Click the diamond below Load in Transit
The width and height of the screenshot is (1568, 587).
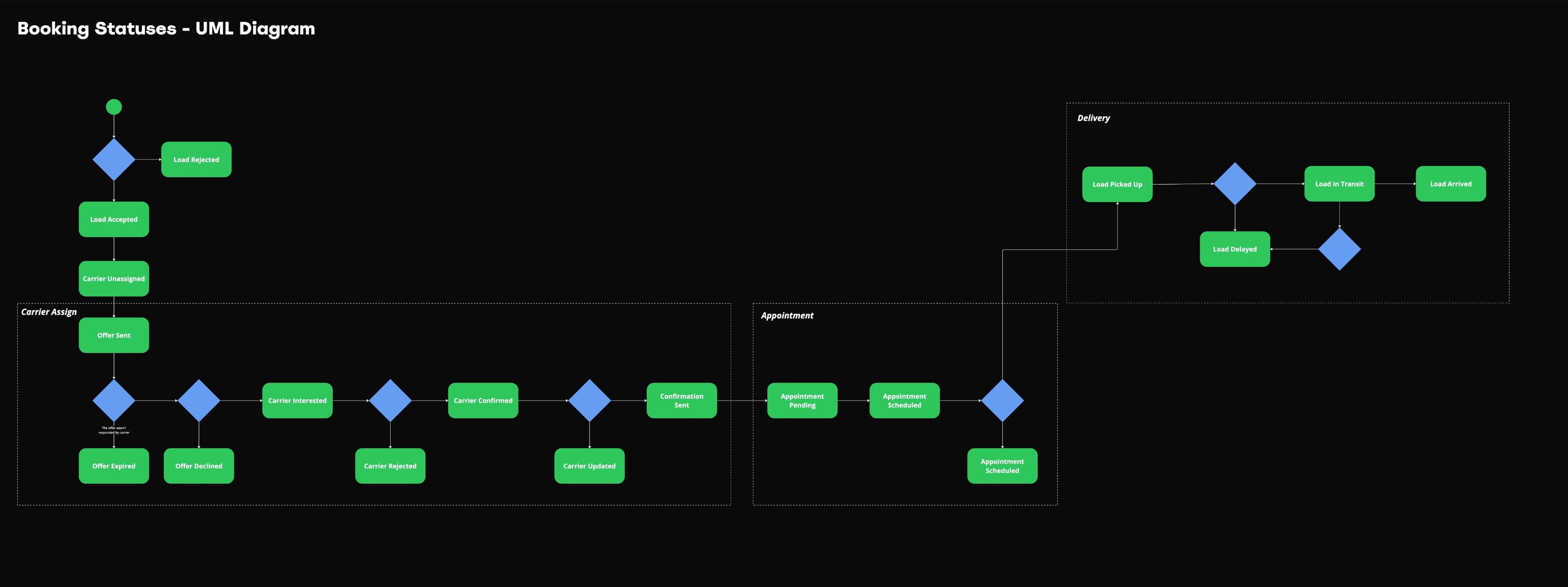click(1339, 249)
